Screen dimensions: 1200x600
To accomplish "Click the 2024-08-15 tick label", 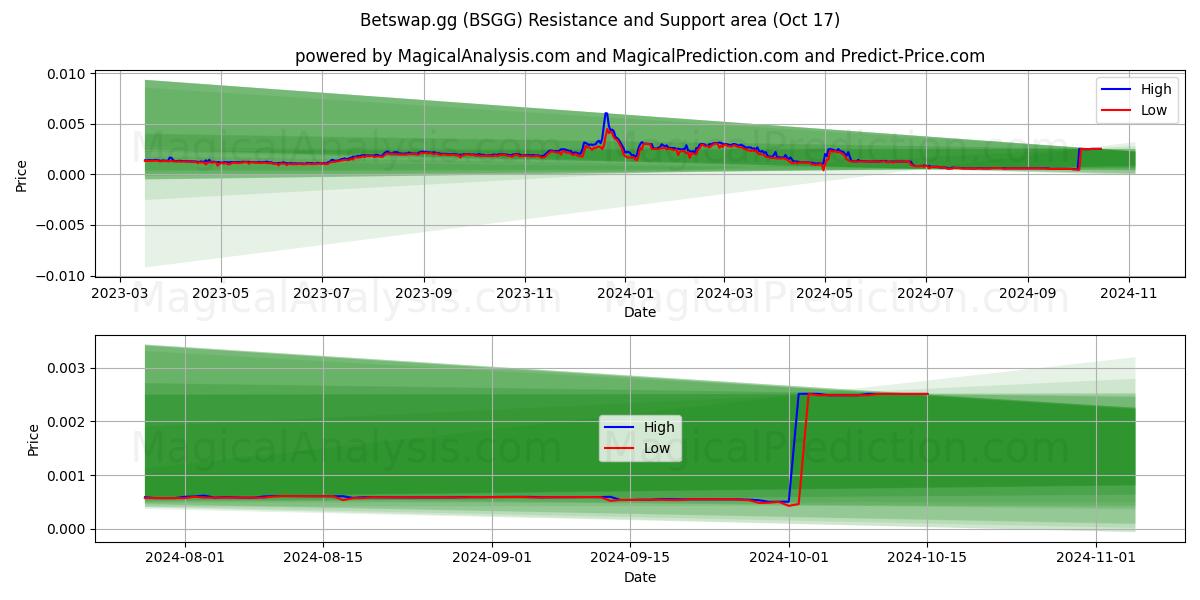I will coord(323,559).
